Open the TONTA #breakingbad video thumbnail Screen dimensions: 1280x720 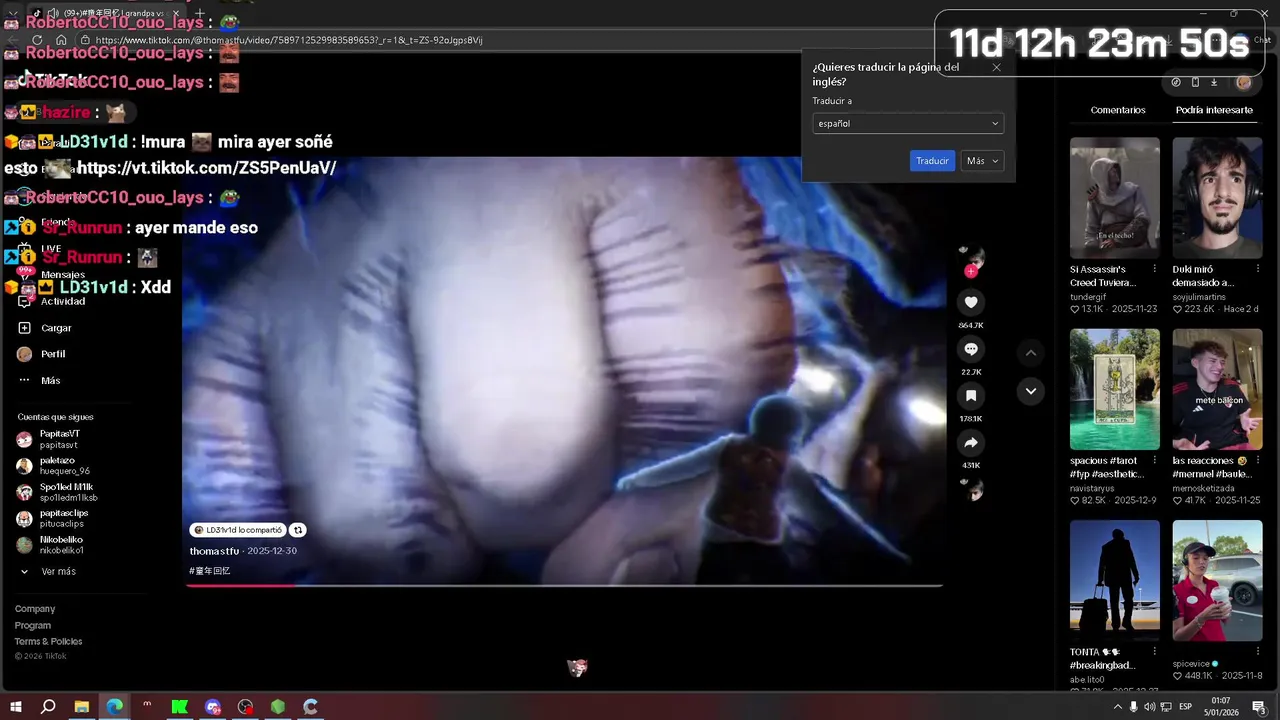coord(1115,581)
